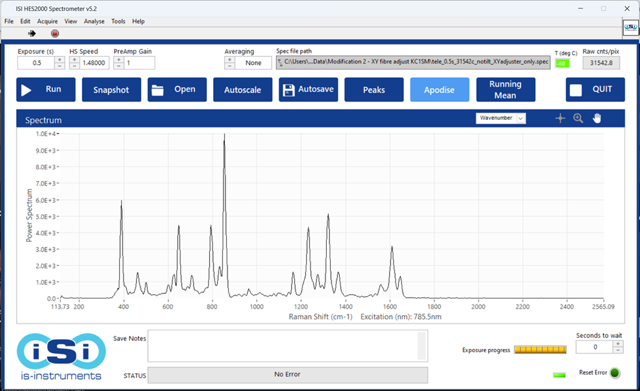
Task: Change Averaging selection with its stepper arrows
Action: (x=229, y=63)
